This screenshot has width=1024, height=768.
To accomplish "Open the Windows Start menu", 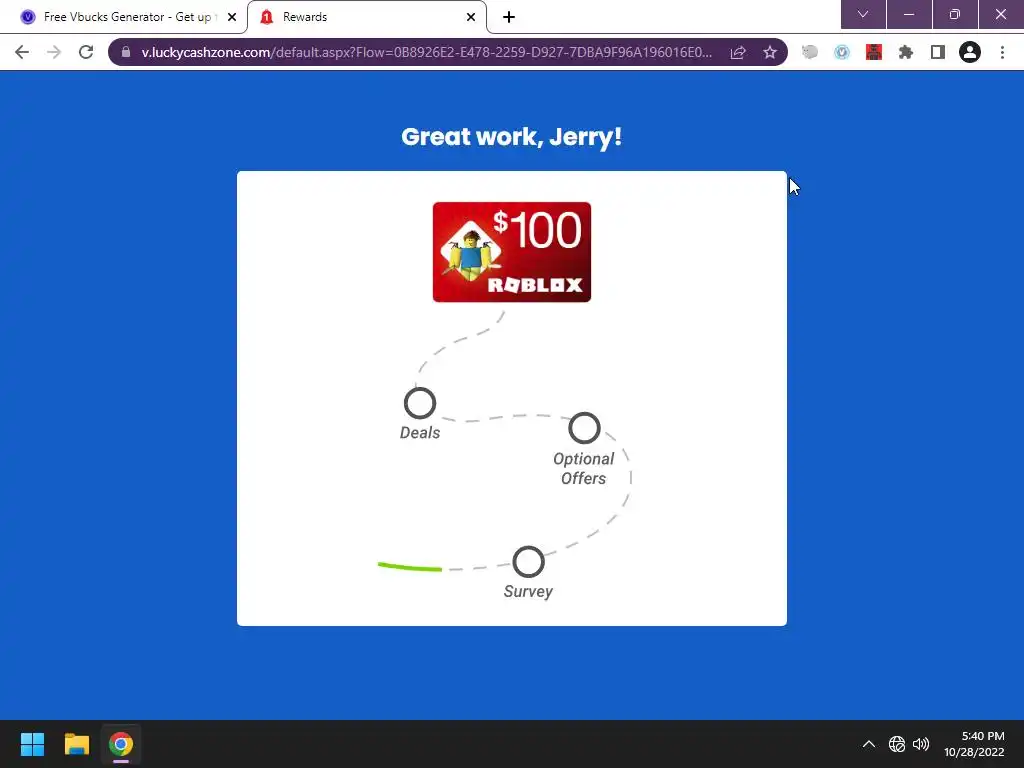I will pos(33,744).
